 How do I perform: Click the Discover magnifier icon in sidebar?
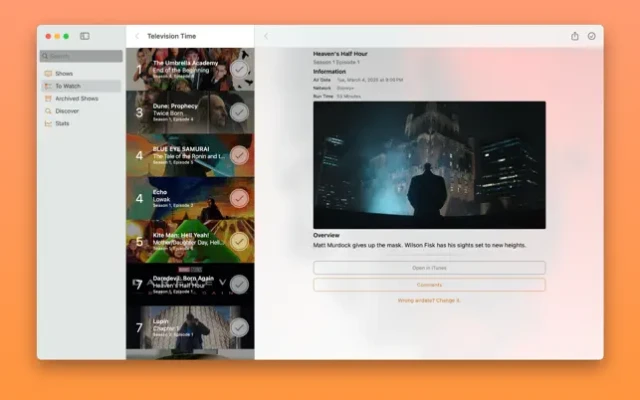(48, 111)
